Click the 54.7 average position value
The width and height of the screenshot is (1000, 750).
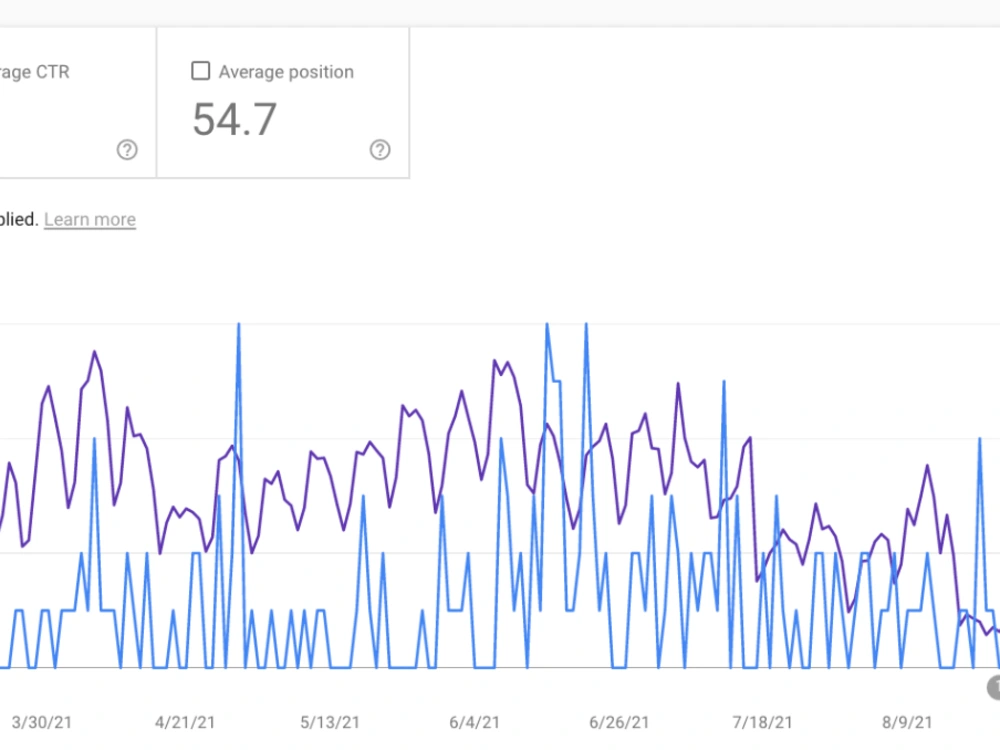pos(235,119)
